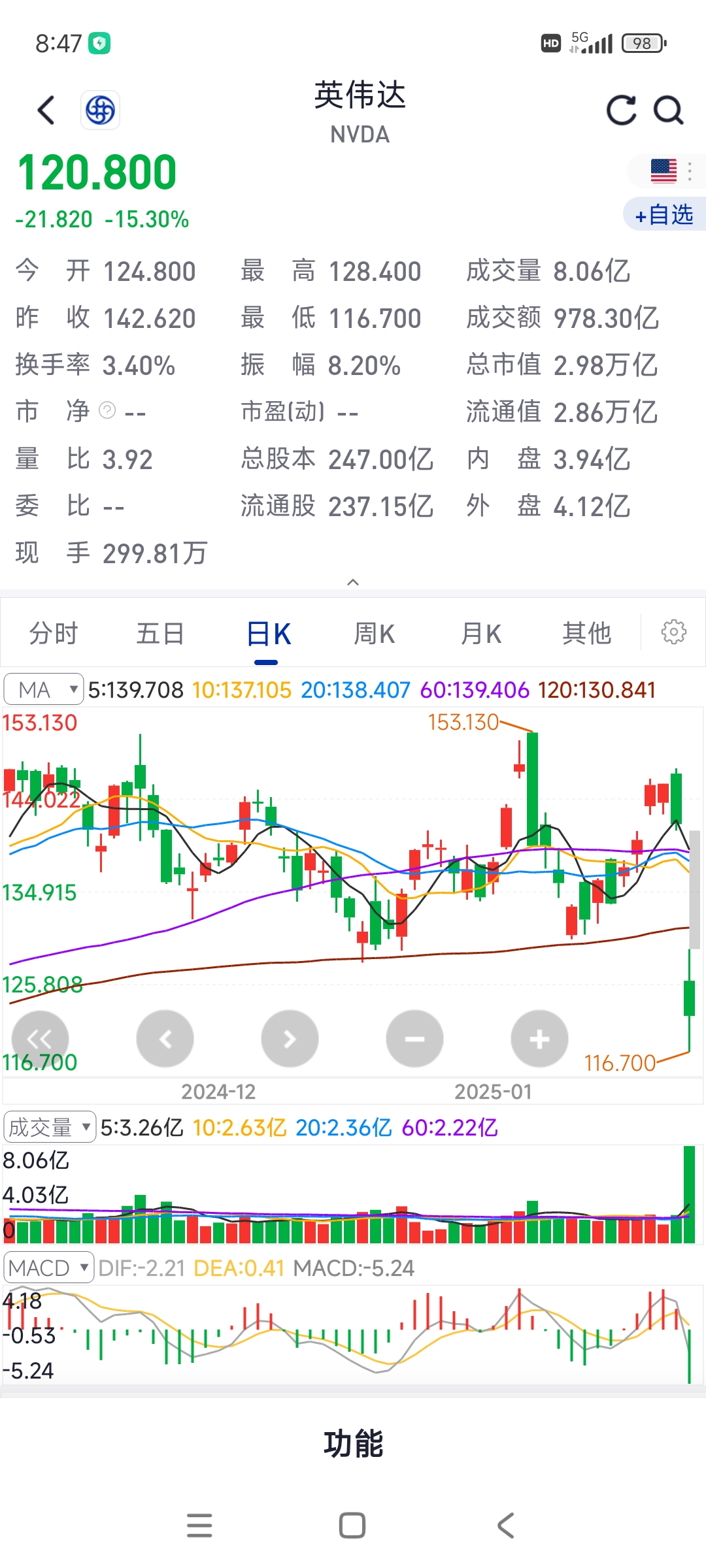Tap the 昨收 142.620 field
The image size is (706, 1568).
[106, 318]
